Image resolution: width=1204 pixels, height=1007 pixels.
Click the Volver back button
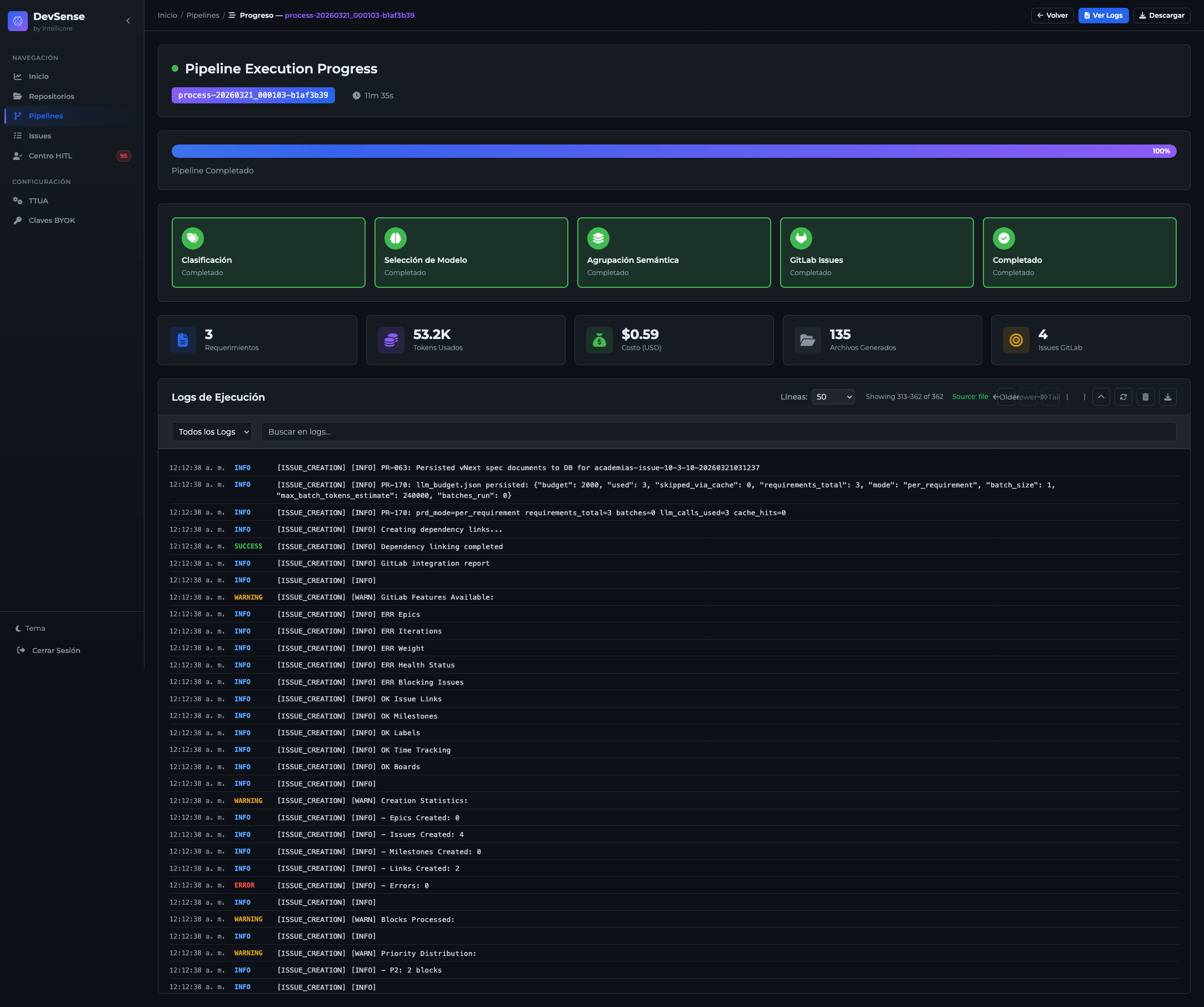[x=1052, y=16]
